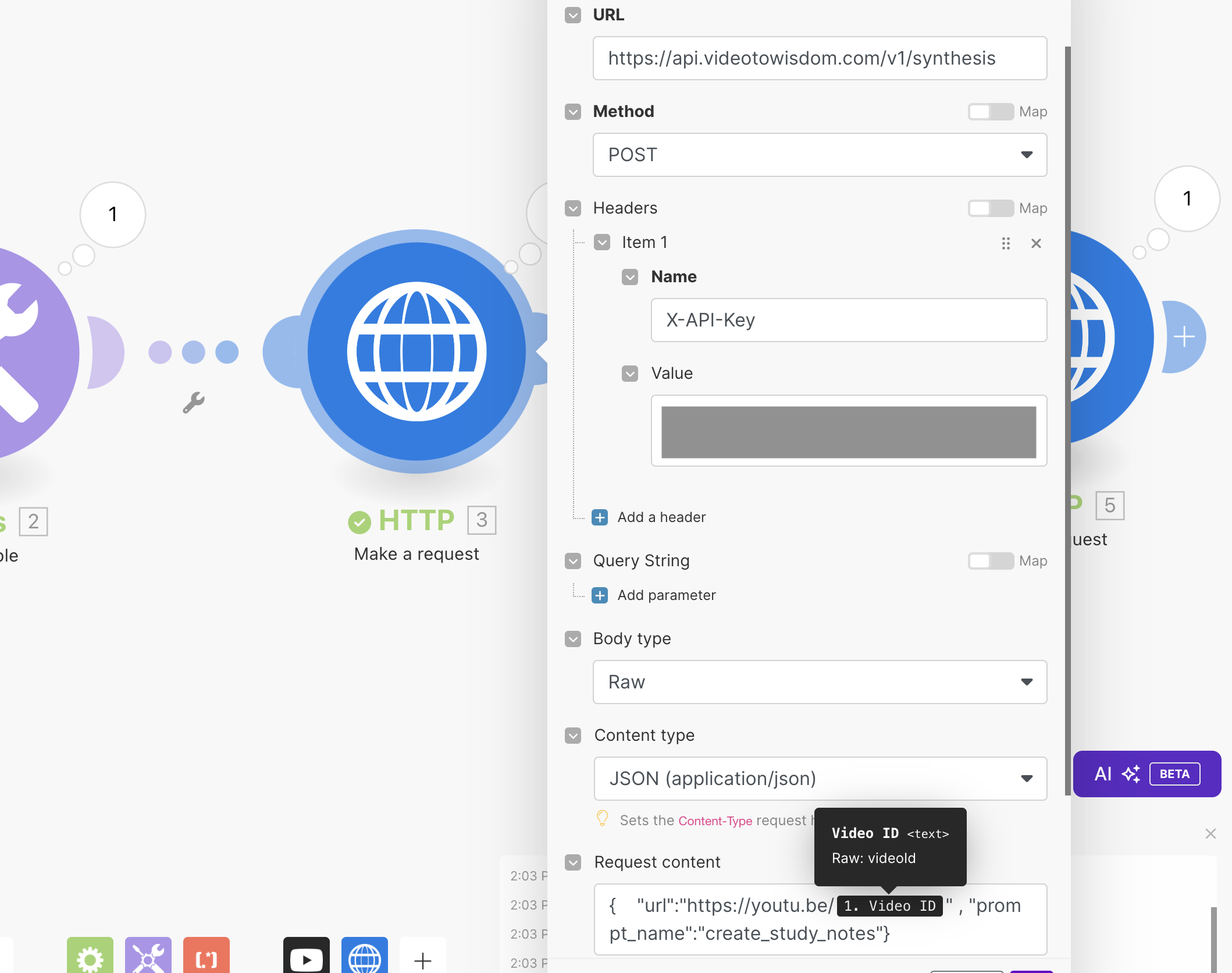Close the log panel with X
The image size is (1232, 973).
pos(1210,833)
